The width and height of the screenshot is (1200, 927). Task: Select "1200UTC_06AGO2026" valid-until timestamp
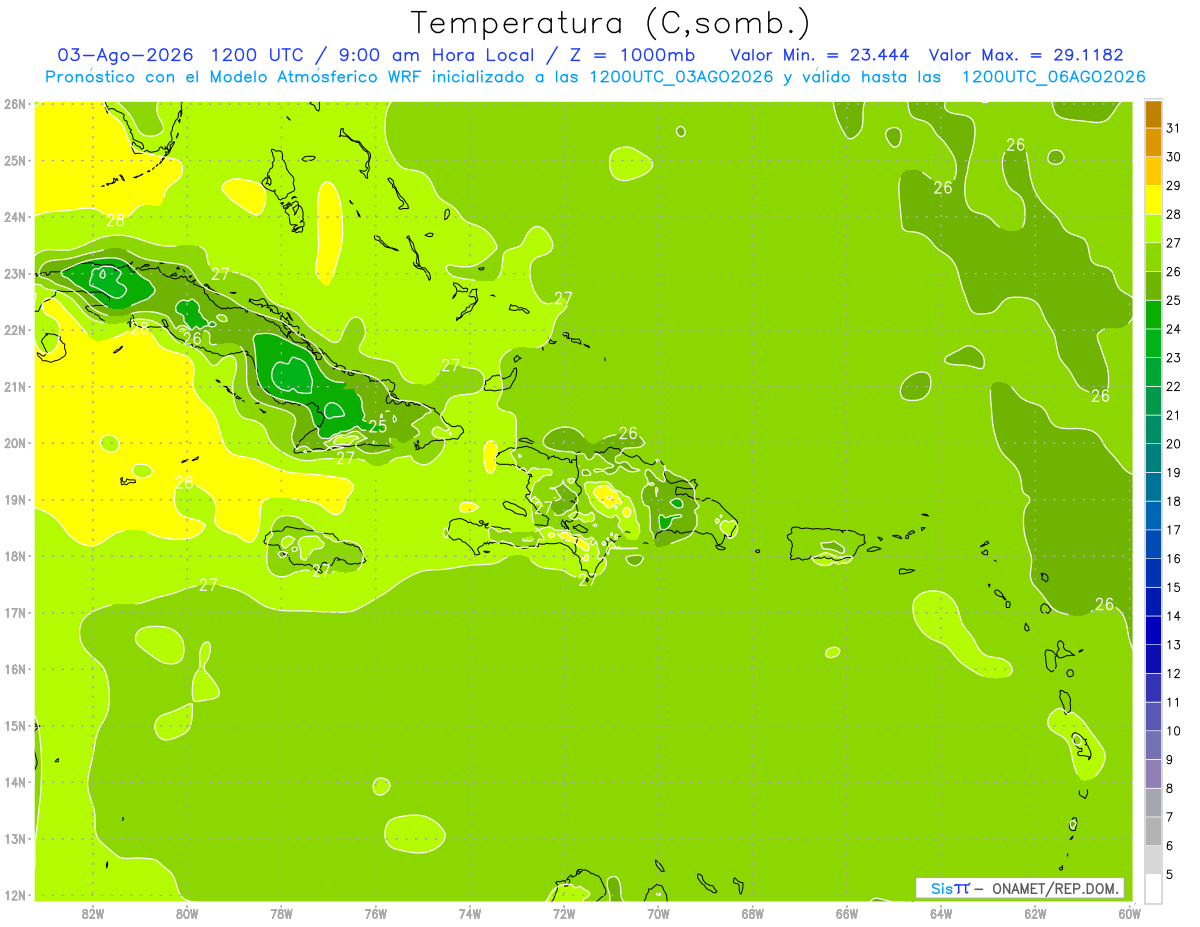[1053, 77]
